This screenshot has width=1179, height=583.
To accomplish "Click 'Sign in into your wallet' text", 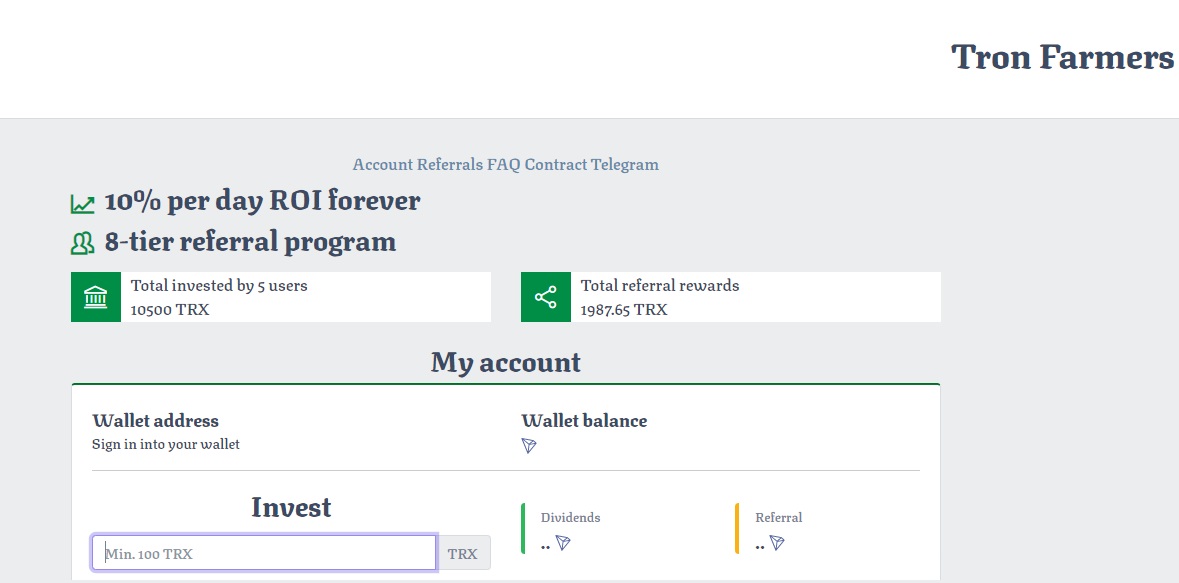I will pos(166,444).
